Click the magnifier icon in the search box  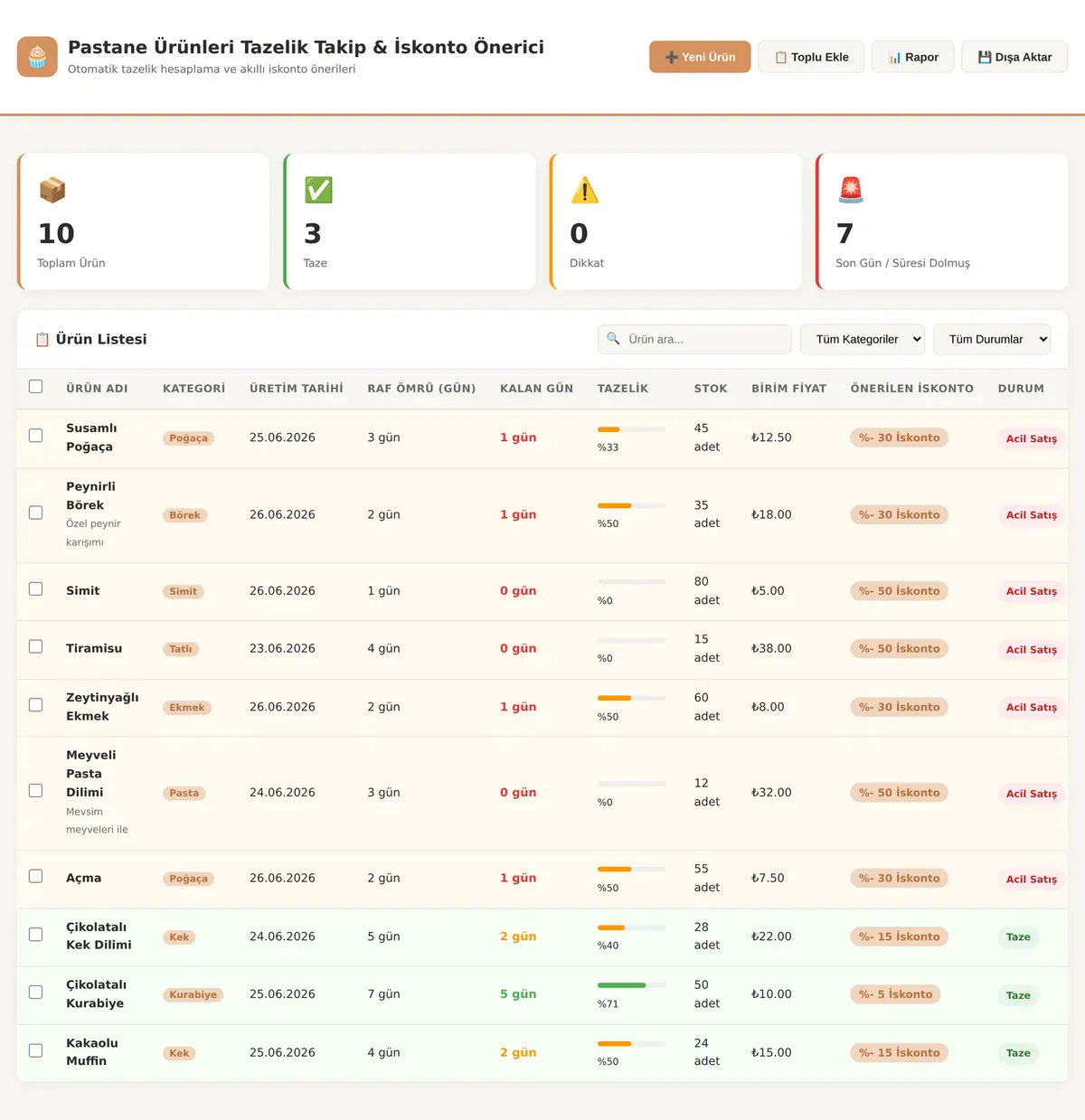(x=613, y=339)
